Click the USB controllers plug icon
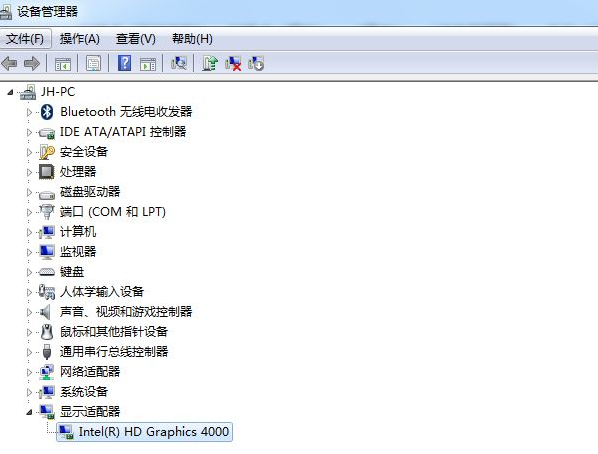Screen dimensions: 598x454 tap(47, 352)
